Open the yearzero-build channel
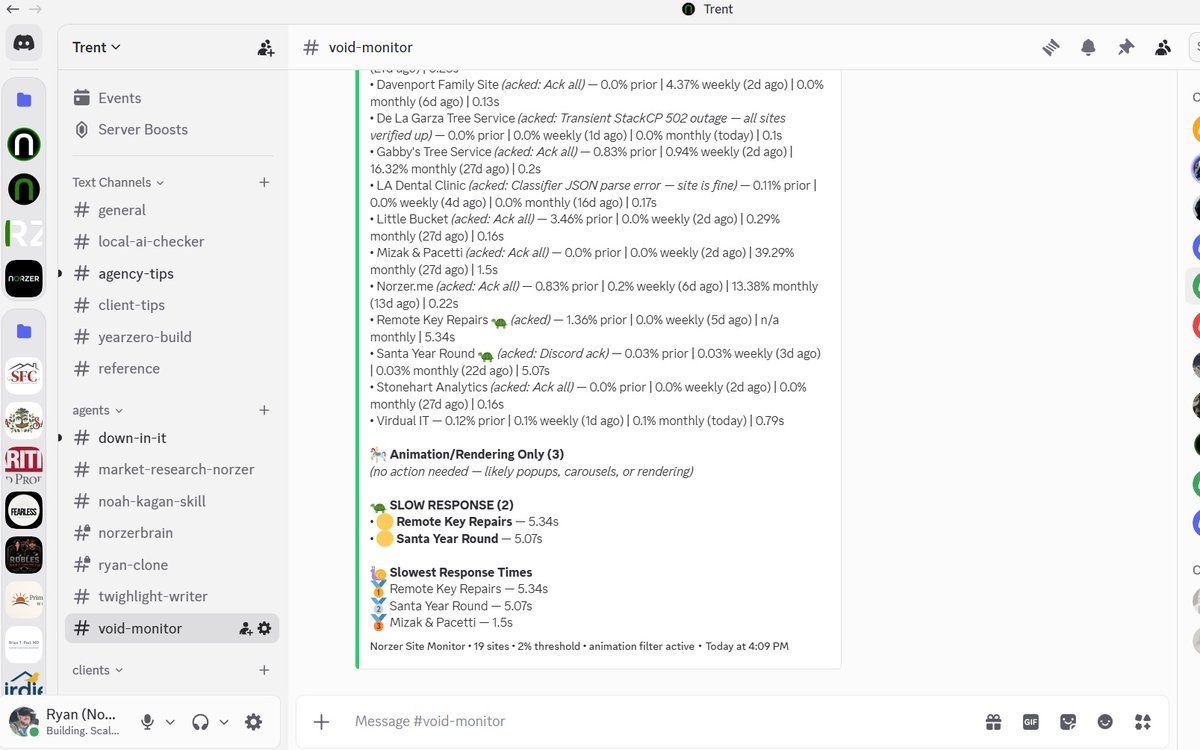This screenshot has width=1200, height=750. [x=172, y=337]
